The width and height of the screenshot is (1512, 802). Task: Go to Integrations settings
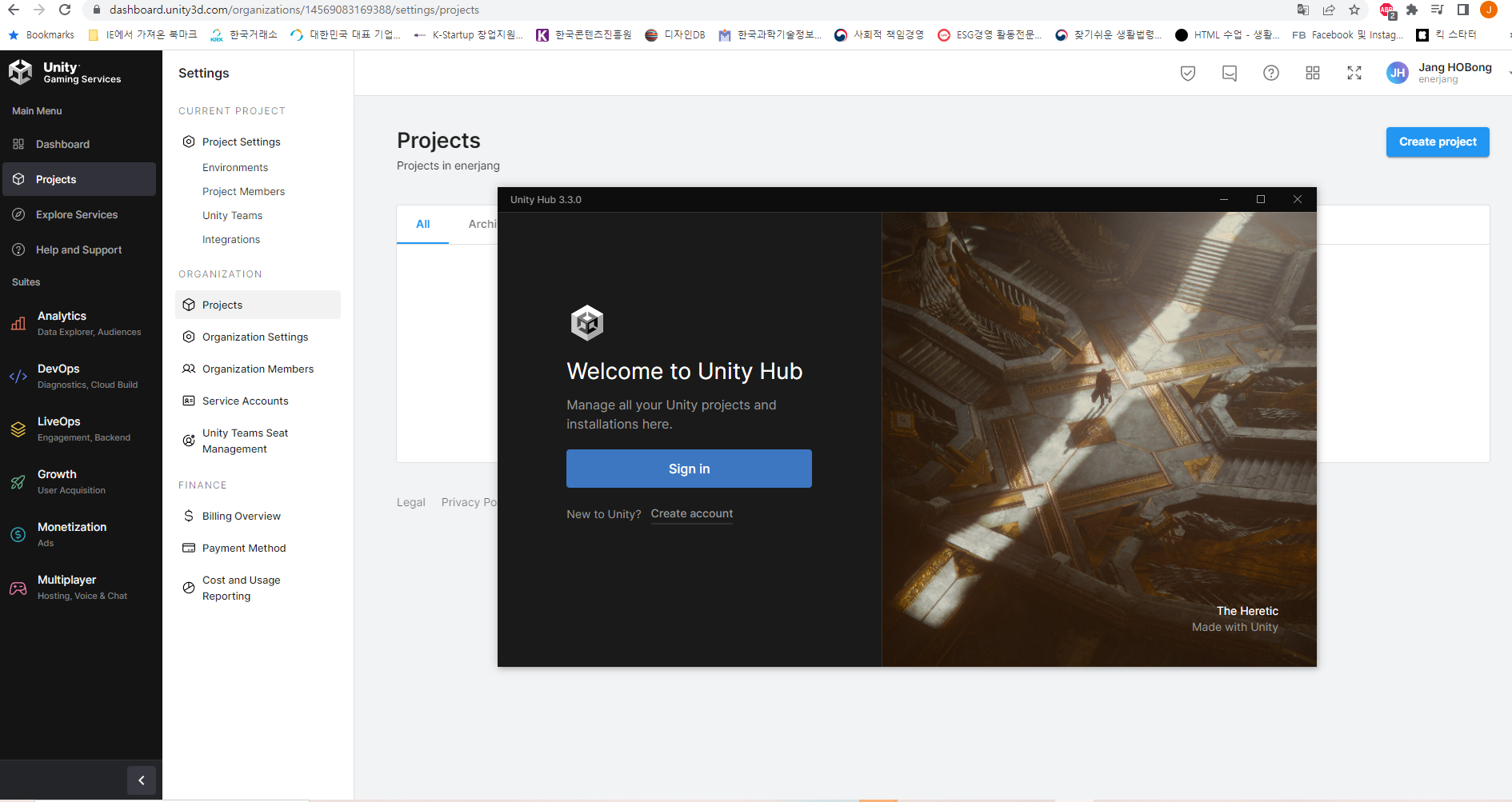[231, 239]
